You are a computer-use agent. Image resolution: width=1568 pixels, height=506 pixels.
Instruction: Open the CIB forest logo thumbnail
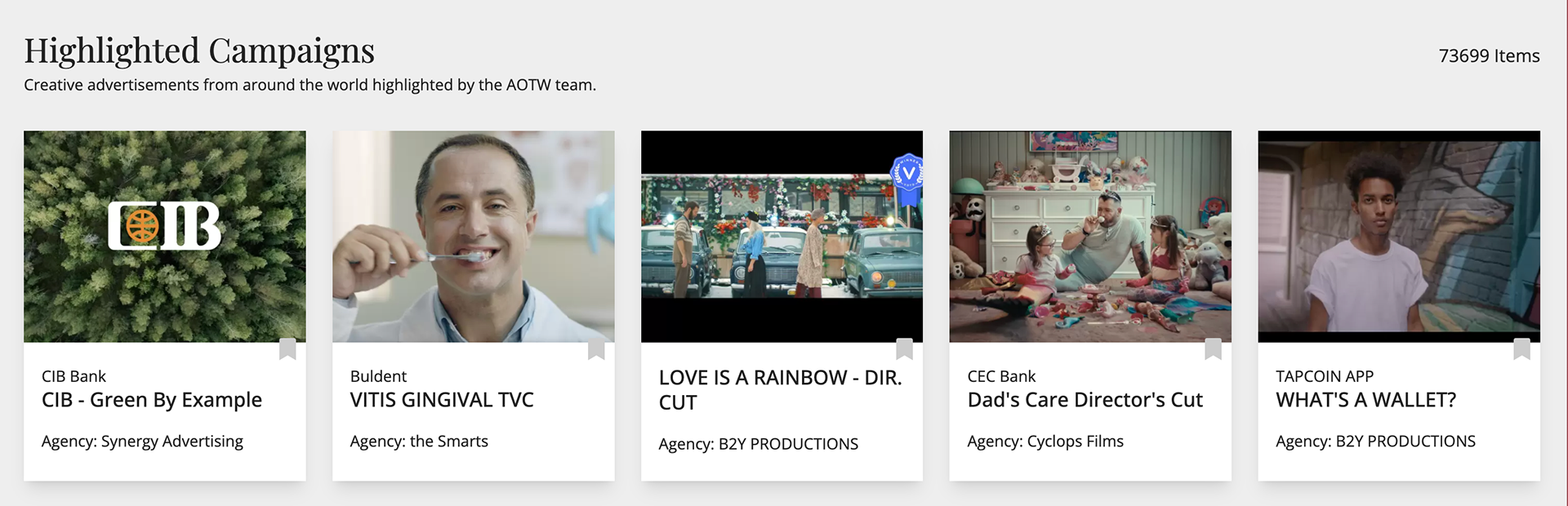coord(165,237)
